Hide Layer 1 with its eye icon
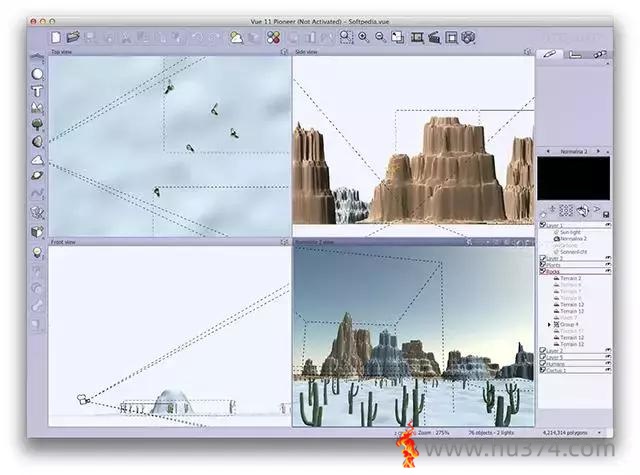The image size is (640, 475). [608, 225]
